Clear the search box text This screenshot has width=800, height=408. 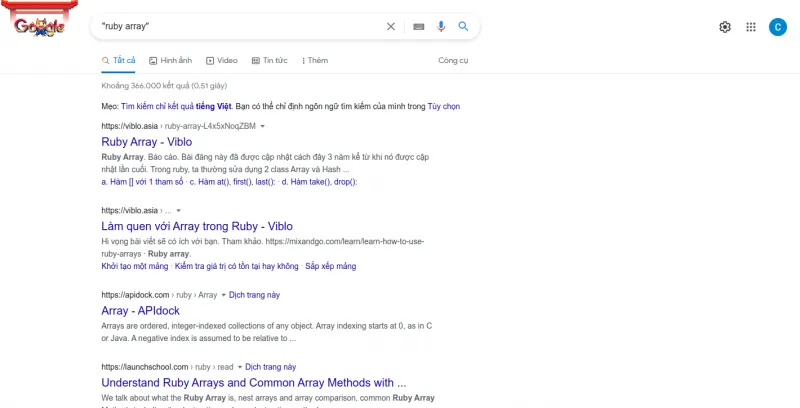[391, 27]
